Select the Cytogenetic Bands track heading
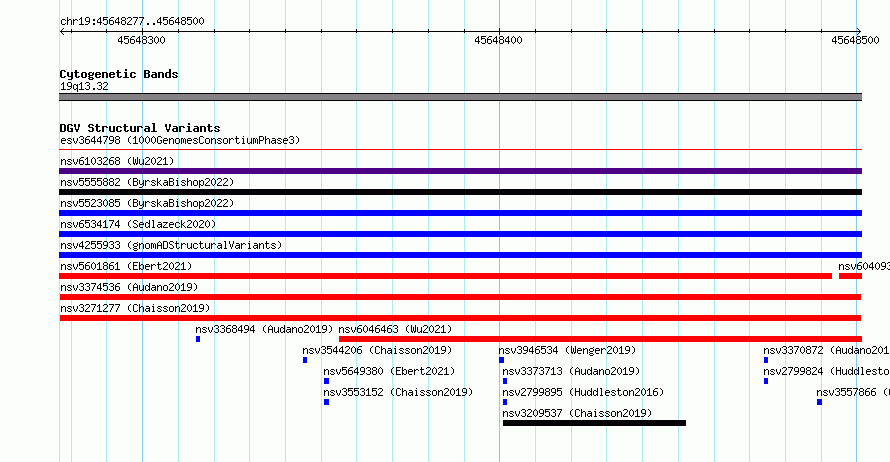890x462 pixels. pos(119,74)
